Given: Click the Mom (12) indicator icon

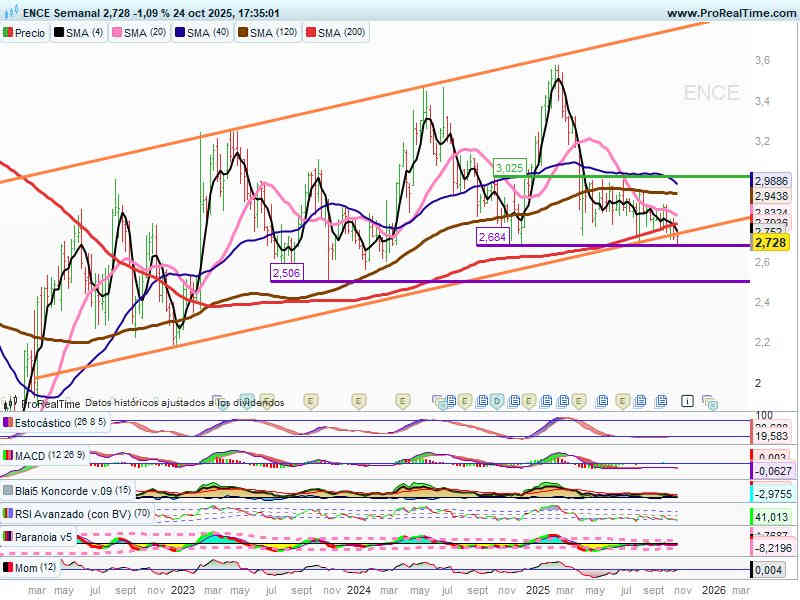Looking at the screenshot, I should click(x=7, y=568).
